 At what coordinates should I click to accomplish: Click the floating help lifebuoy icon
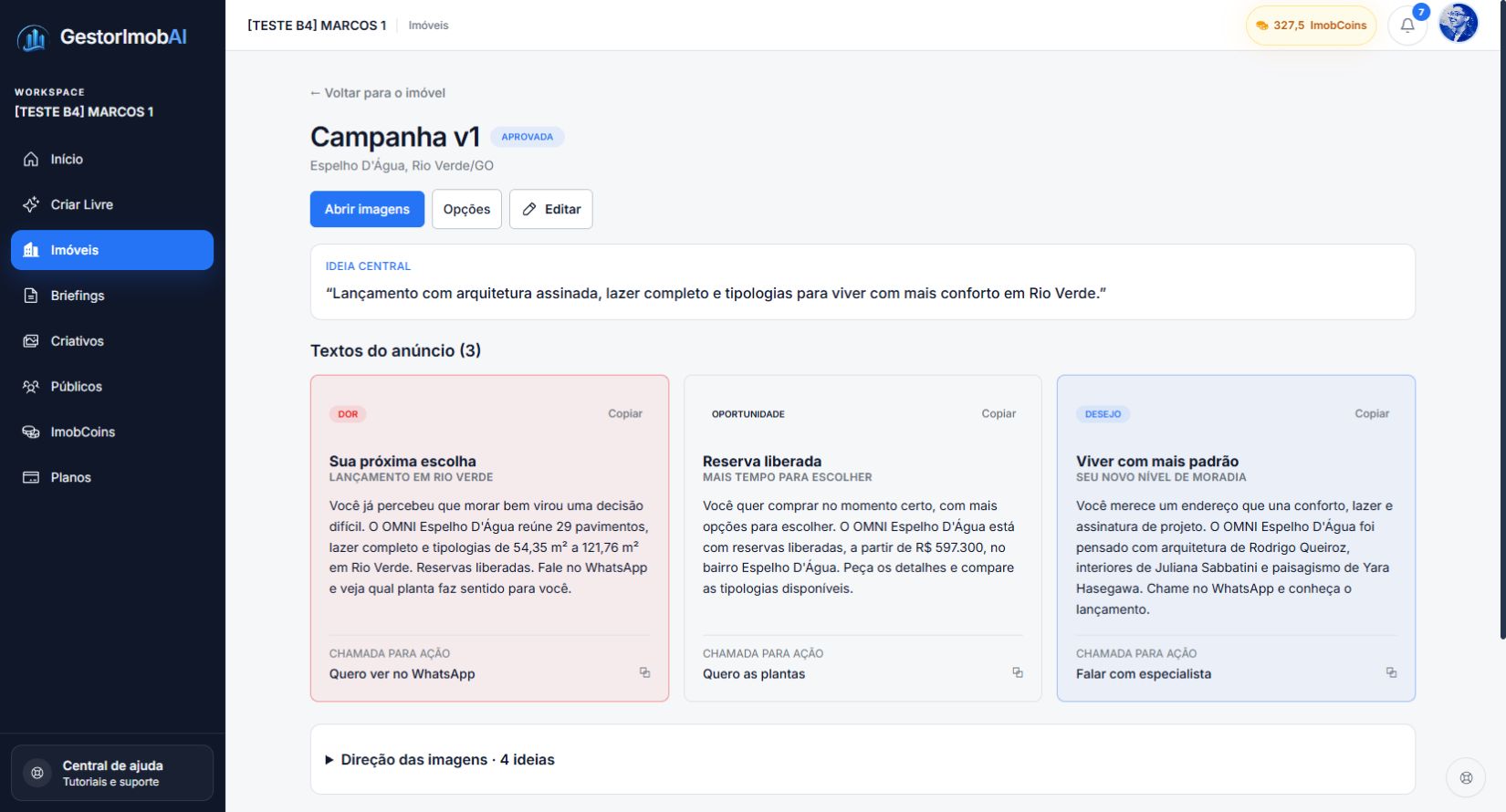coord(1466,778)
